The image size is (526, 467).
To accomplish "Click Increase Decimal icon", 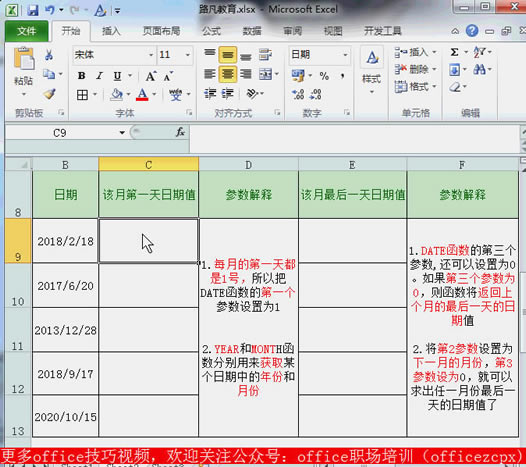I will point(298,94).
